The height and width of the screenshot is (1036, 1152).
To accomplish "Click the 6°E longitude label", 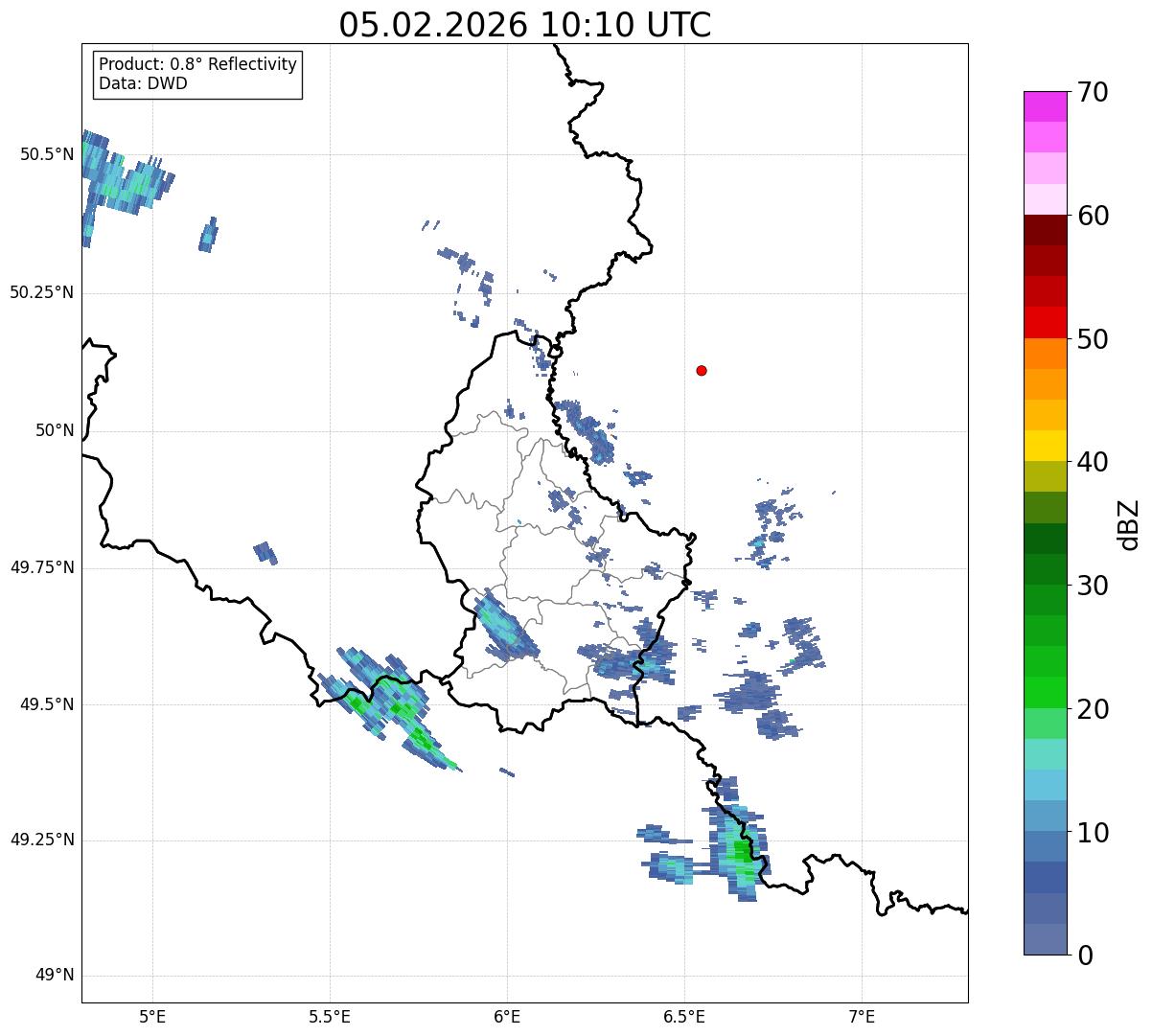I will click(x=507, y=1017).
